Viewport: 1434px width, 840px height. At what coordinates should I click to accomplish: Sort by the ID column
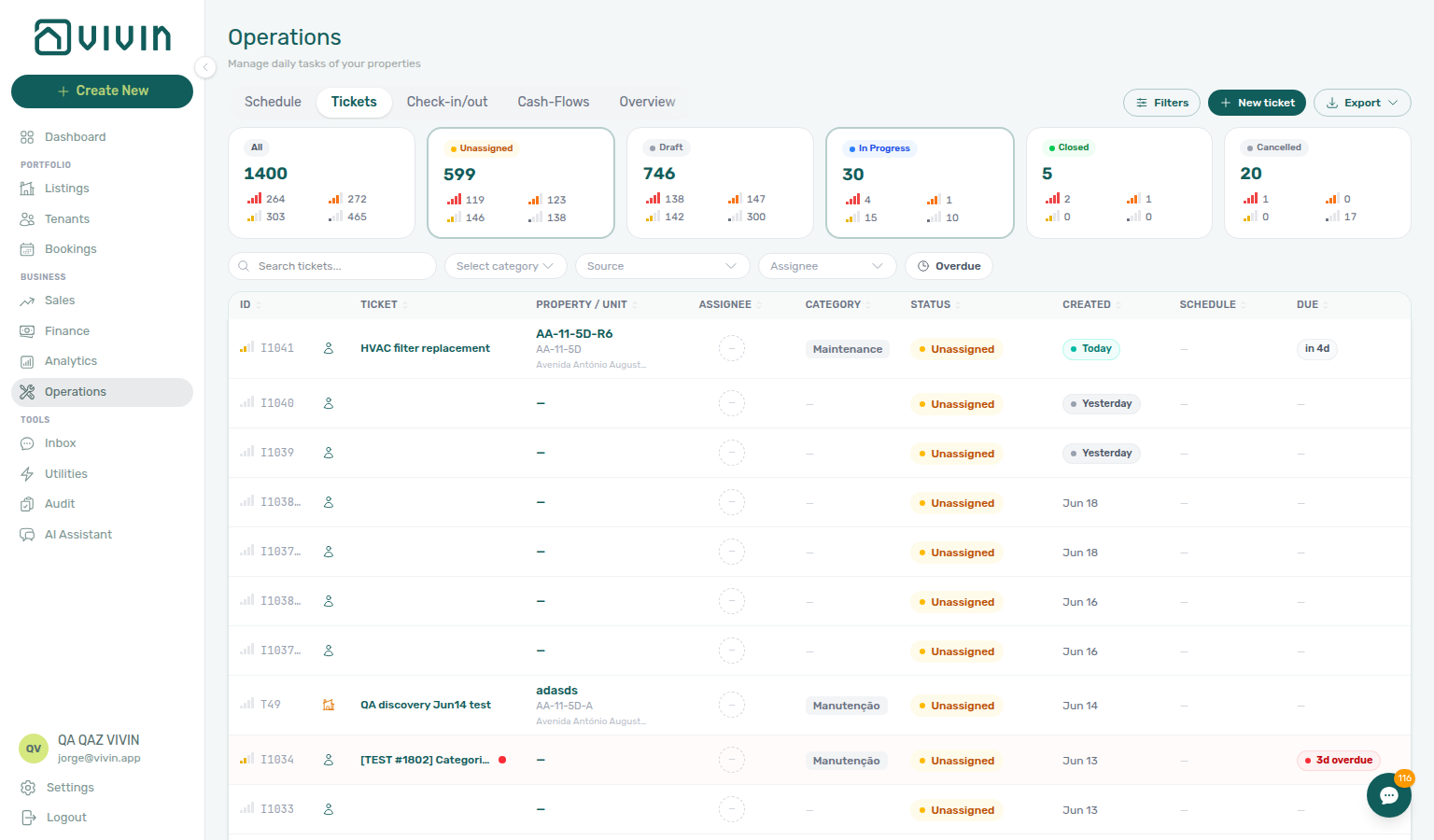pos(250,305)
